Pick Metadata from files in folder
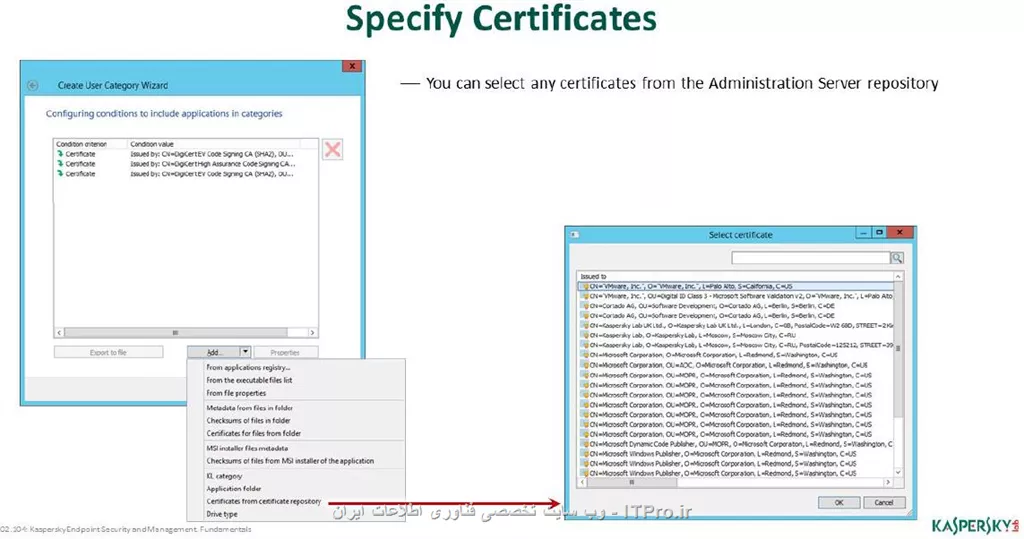This screenshot has width=1024, height=539. click(x=249, y=408)
